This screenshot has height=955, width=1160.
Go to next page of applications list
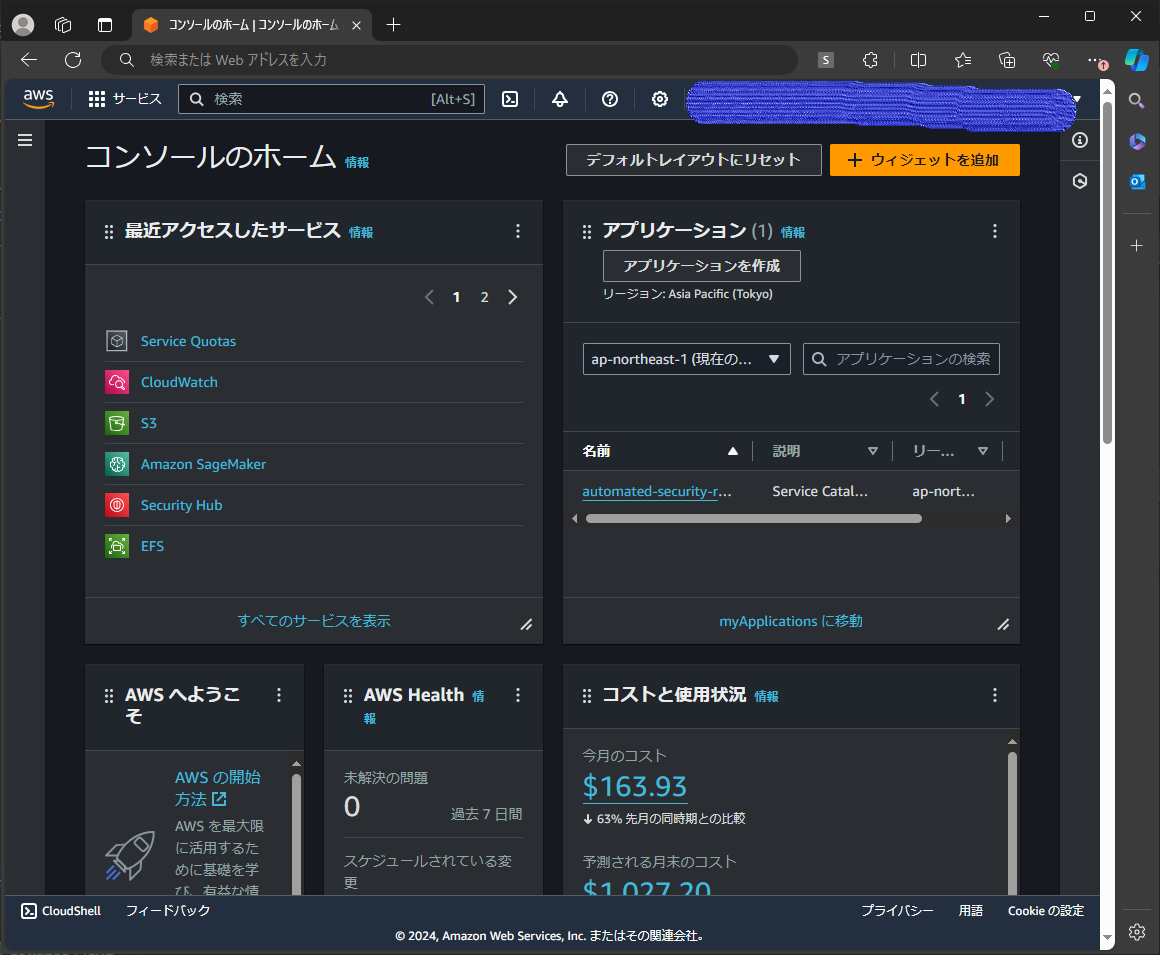tap(989, 399)
